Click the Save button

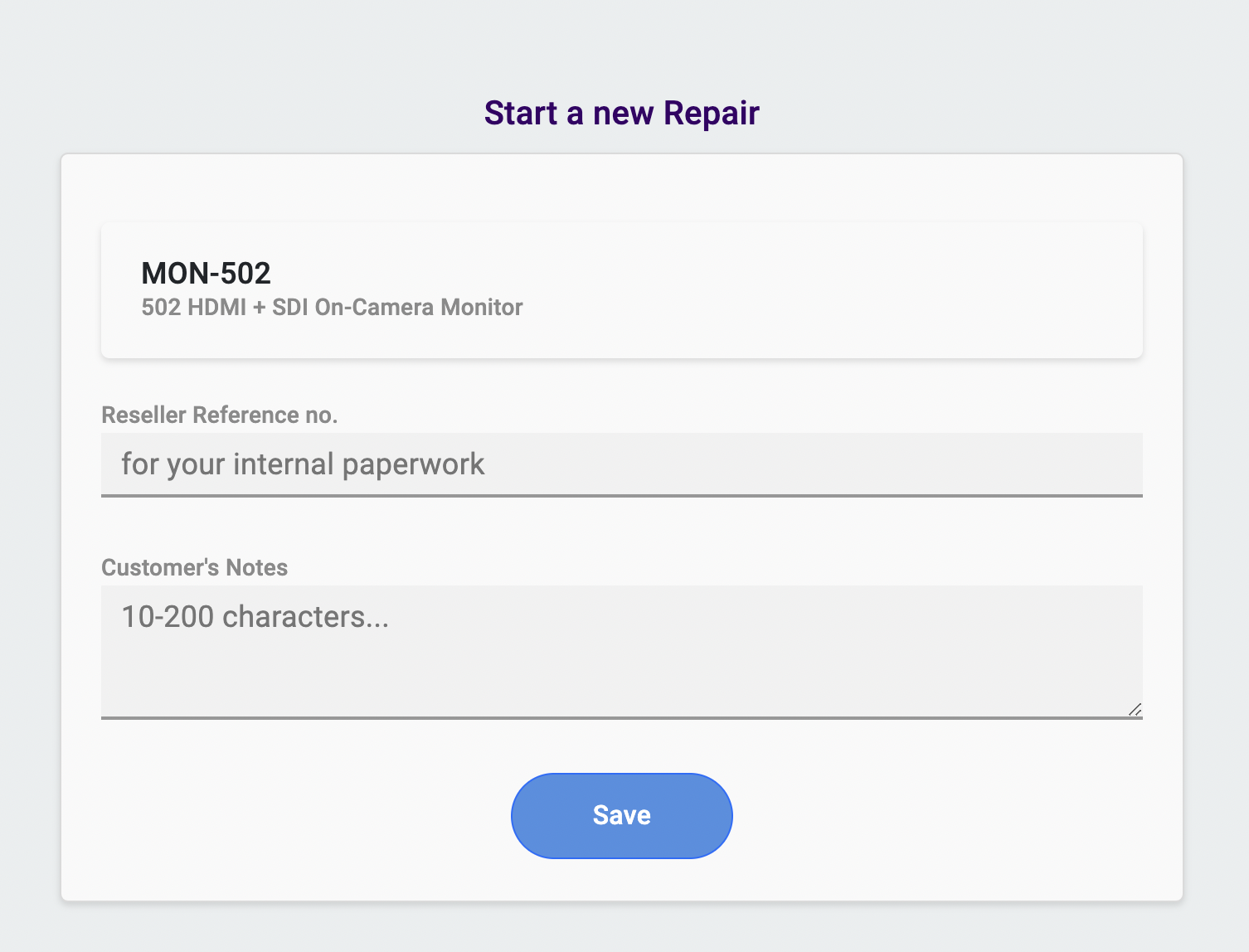point(621,815)
